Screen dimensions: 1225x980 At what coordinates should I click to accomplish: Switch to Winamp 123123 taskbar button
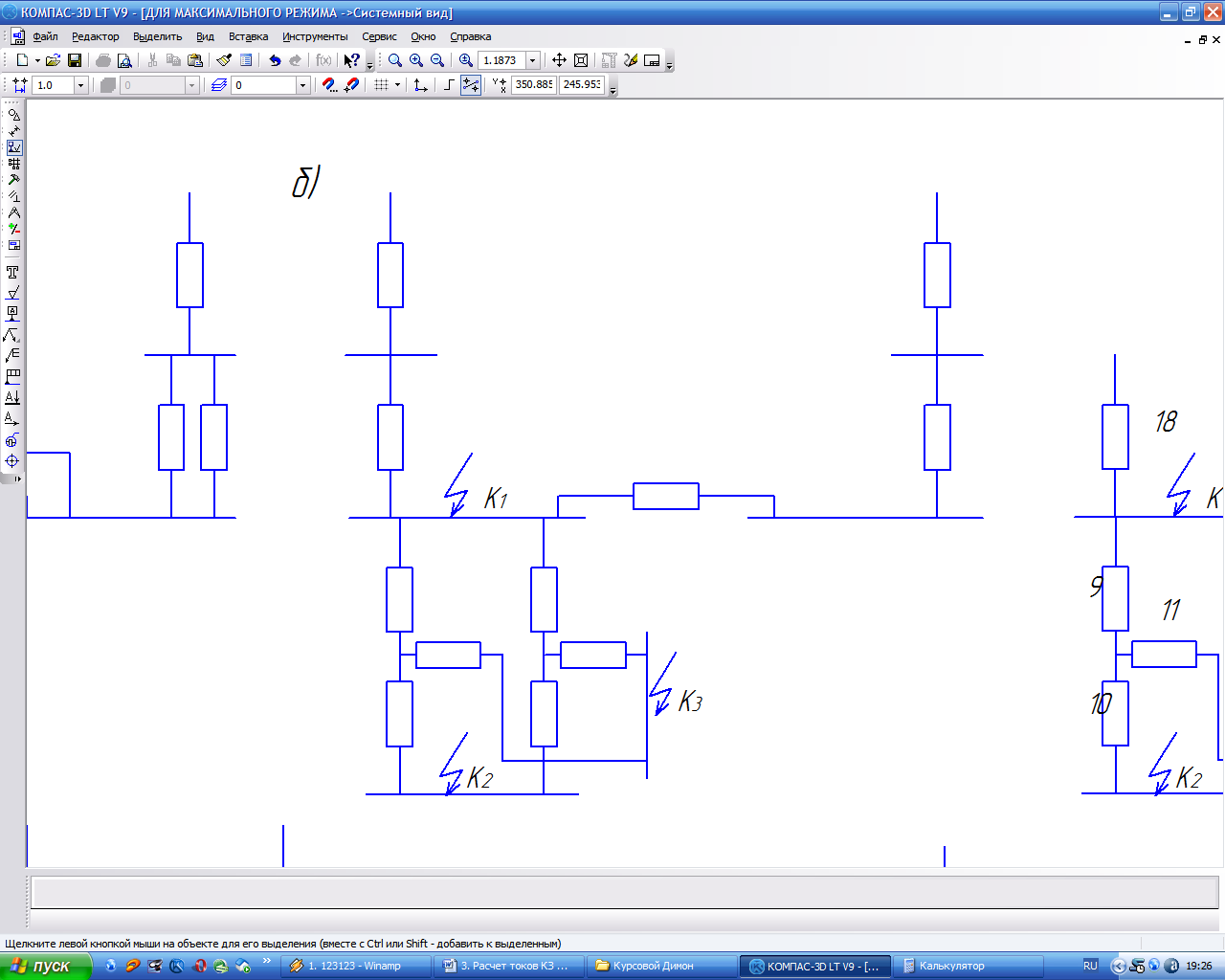pos(356,966)
